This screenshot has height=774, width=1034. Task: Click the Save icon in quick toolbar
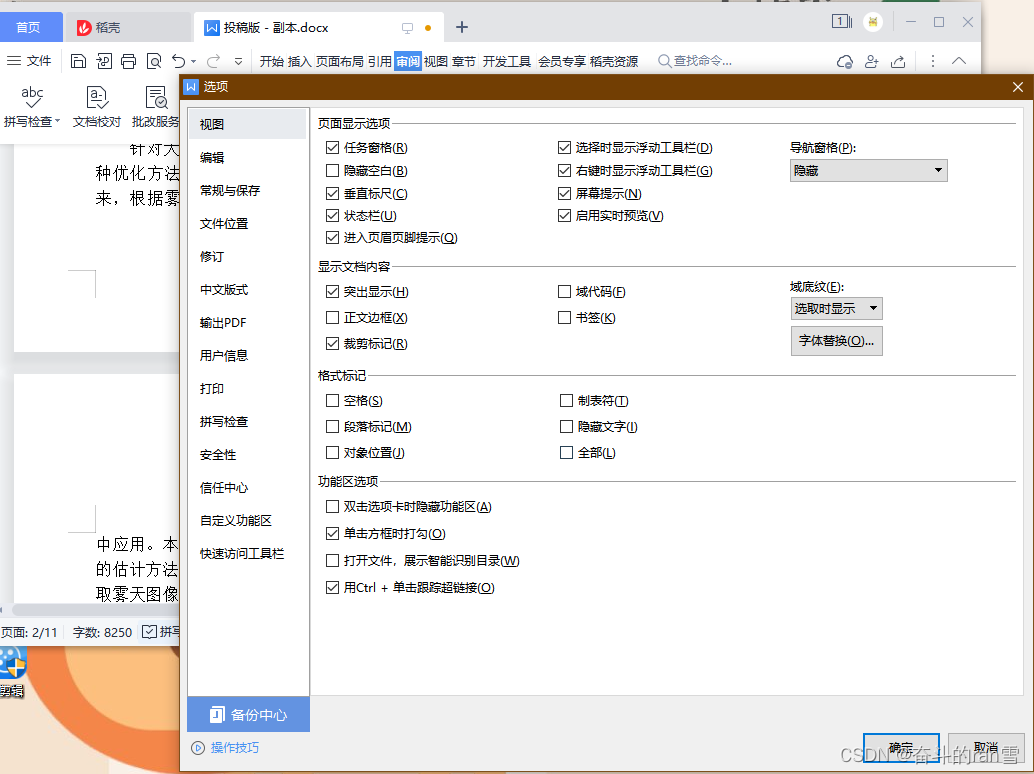78,61
